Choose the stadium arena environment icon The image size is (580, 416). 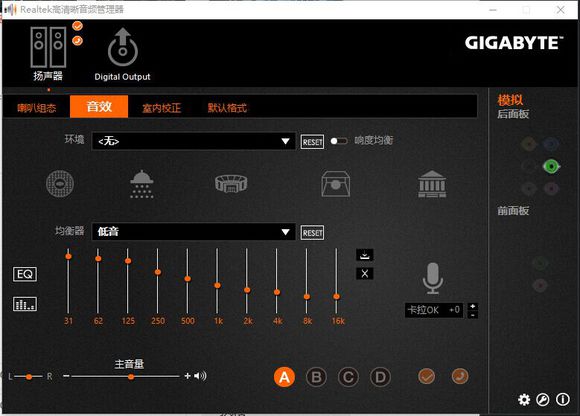(x=231, y=183)
